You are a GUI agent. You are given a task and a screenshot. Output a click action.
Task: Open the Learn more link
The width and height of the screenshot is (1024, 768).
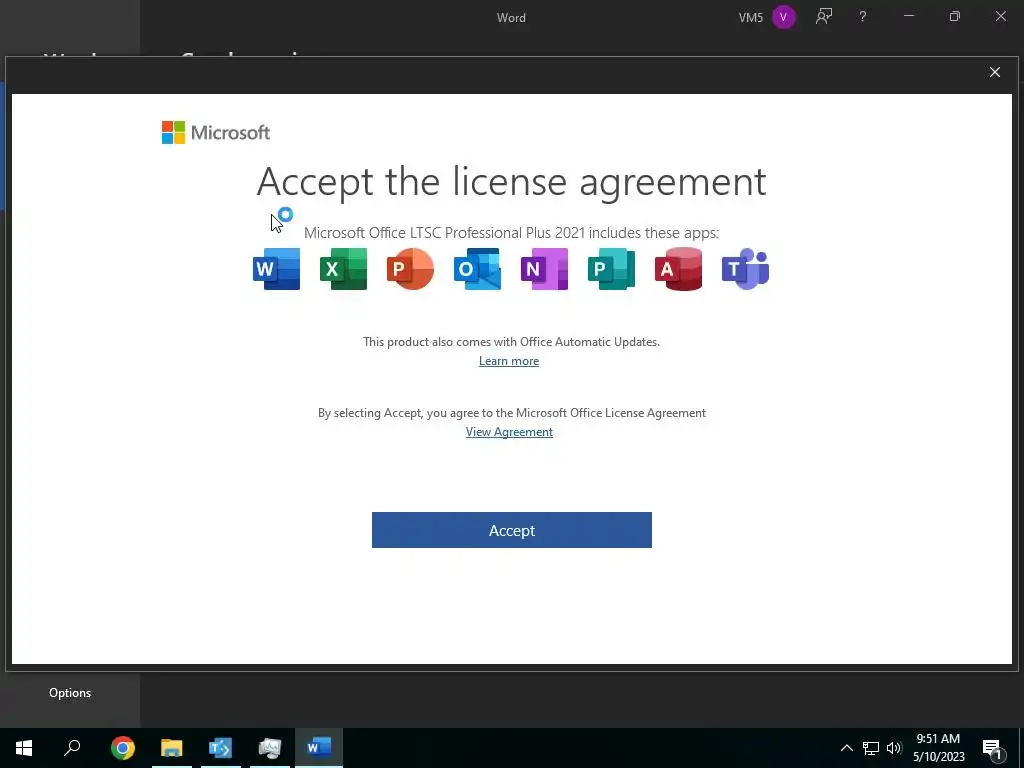509,360
